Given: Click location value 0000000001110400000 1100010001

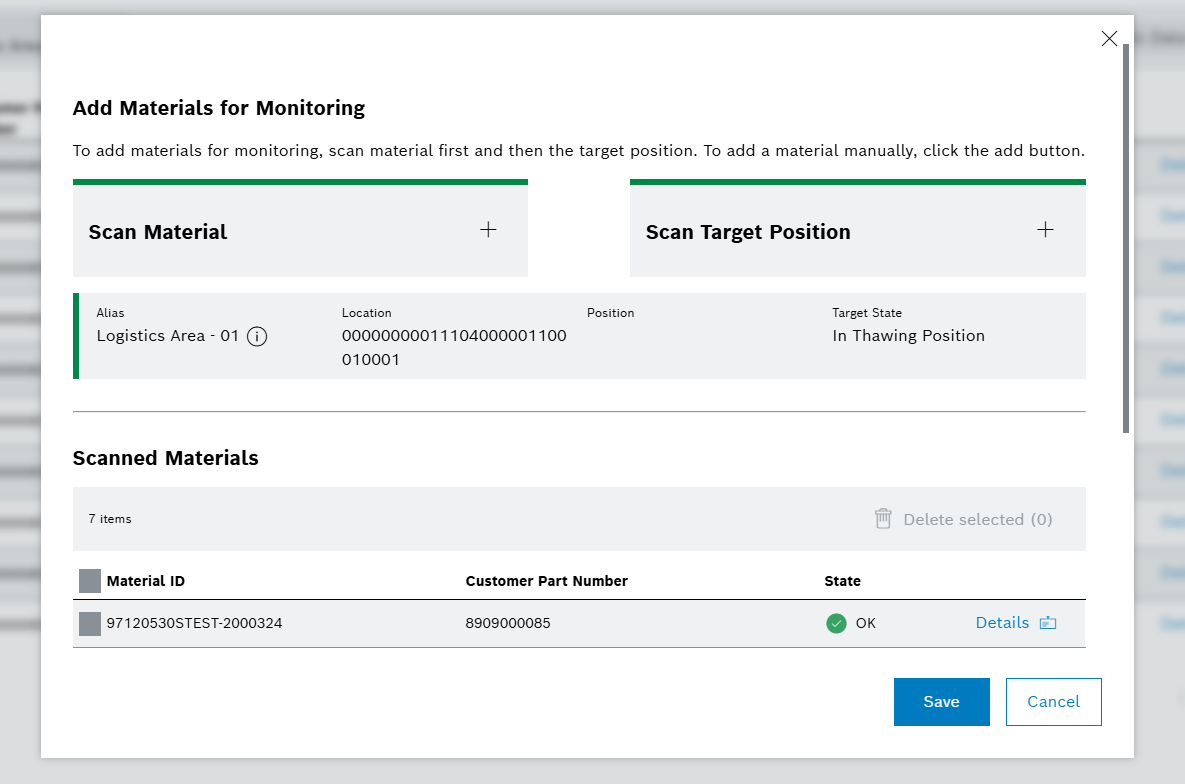Looking at the screenshot, I should pyautogui.click(x=454, y=348).
